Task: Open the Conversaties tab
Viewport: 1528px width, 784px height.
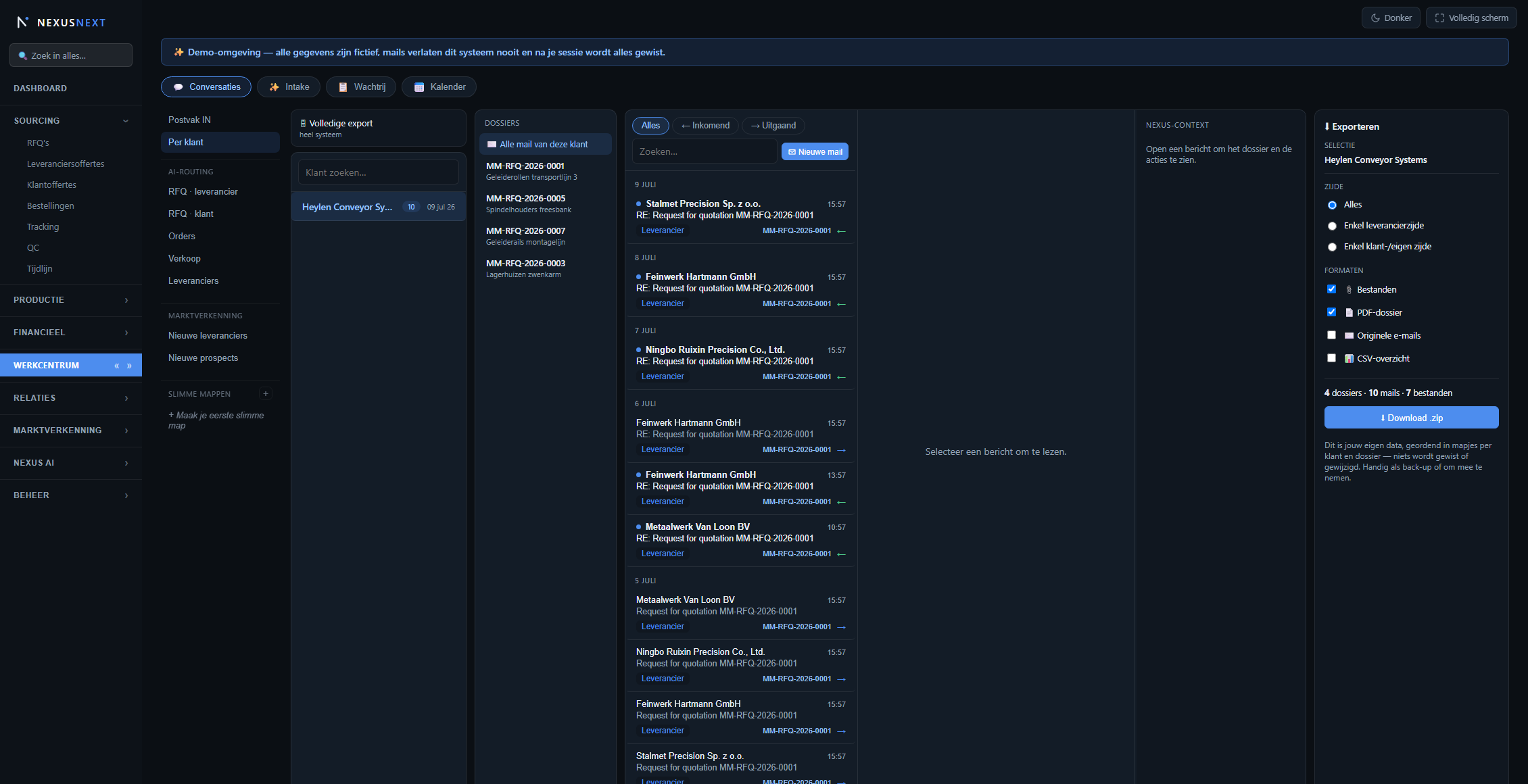Action: 206,87
